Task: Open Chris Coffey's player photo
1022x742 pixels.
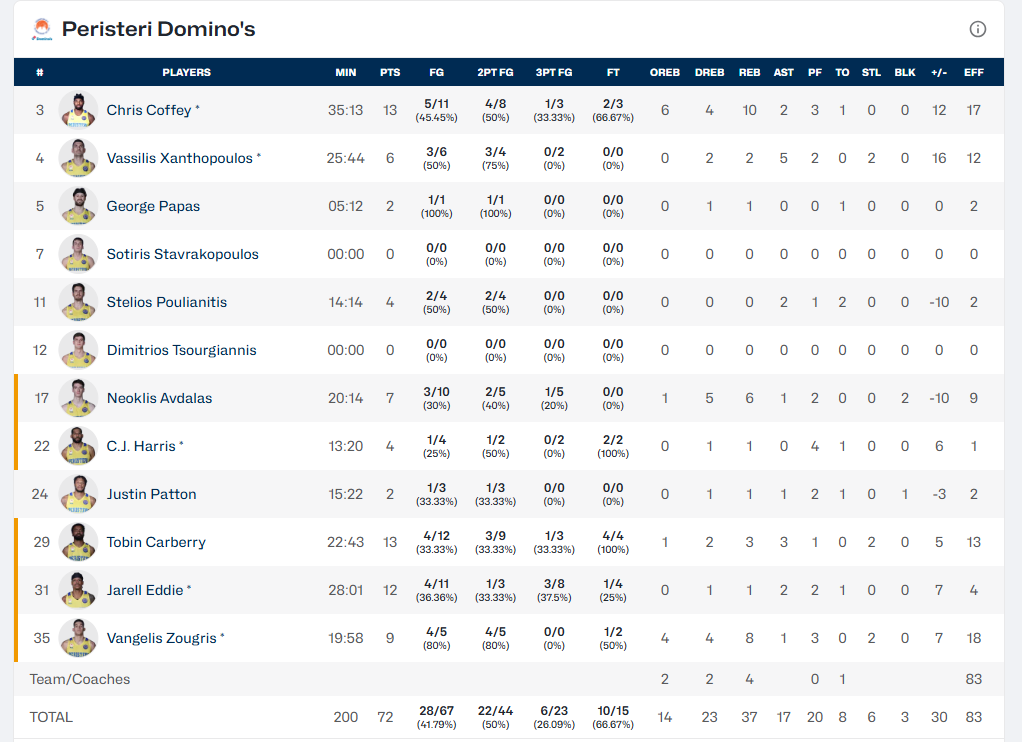Action: (78, 110)
